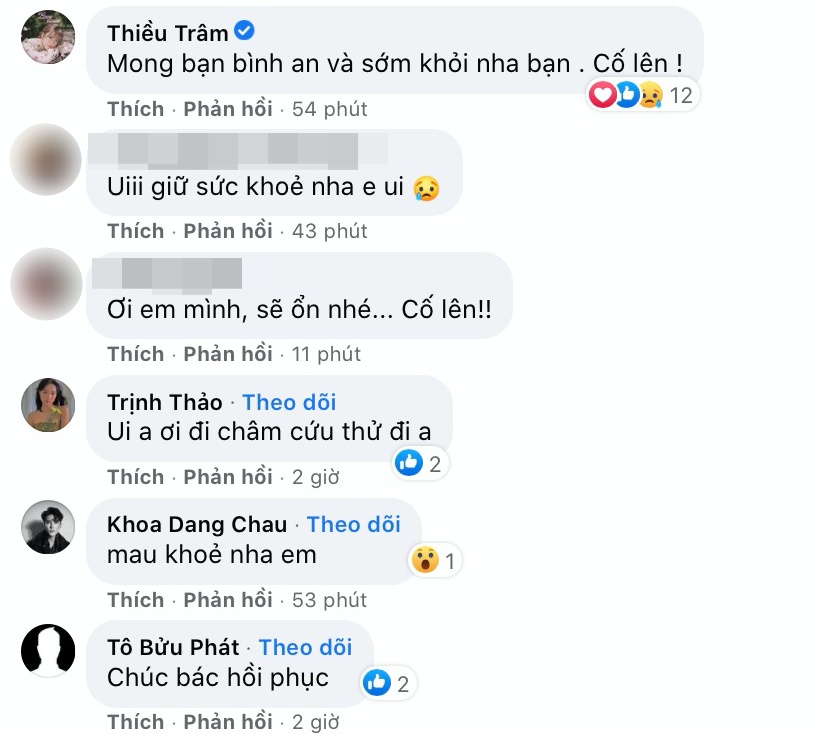Viewport: 827px width, 734px height.
Task: Open Trịnh Thảo's profile avatar
Action: tap(48, 406)
